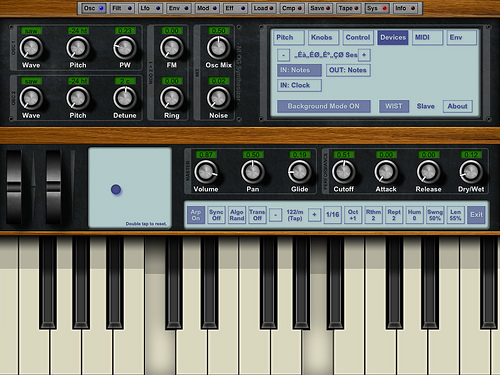This screenshot has height=375, width=500.
Task: Increase tempo with plus next to 122/m
Action: point(314,215)
